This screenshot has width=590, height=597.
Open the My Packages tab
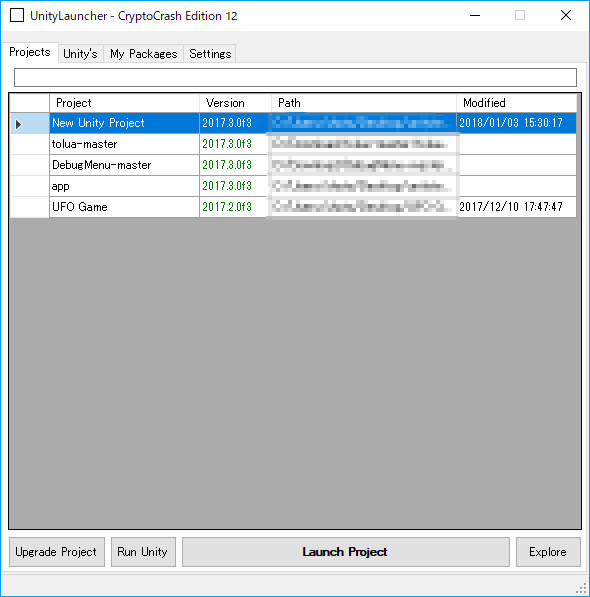(x=144, y=54)
